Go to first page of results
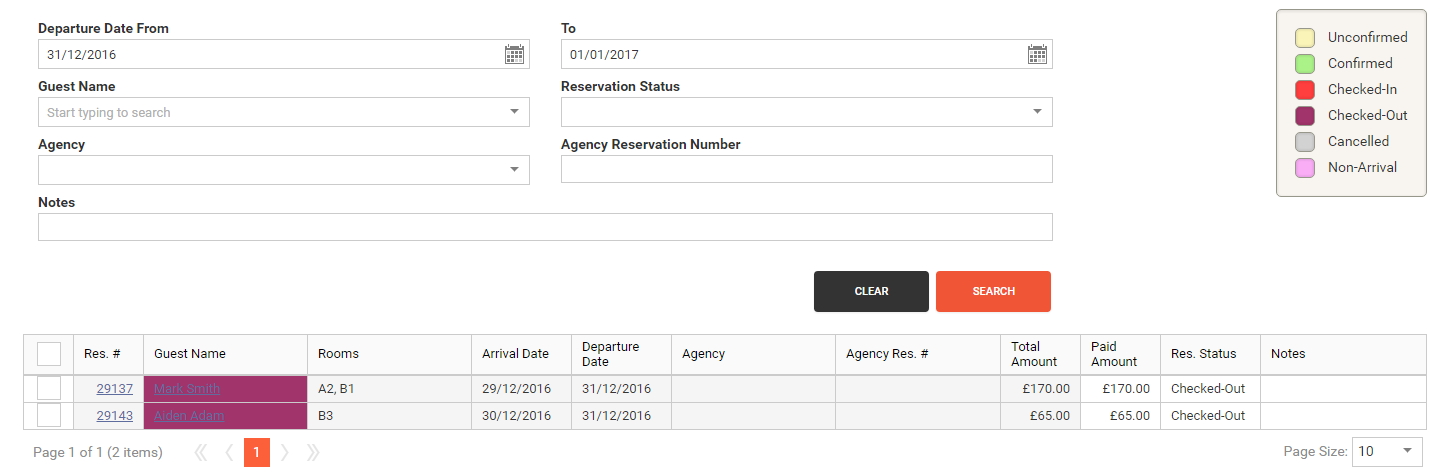 [x=200, y=452]
